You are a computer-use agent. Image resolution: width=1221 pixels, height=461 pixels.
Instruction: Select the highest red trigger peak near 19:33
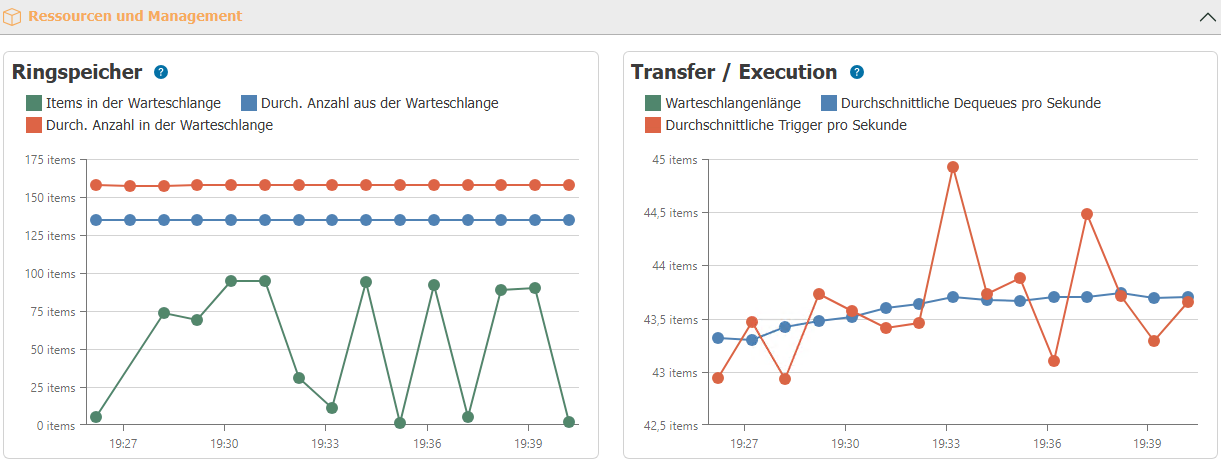(953, 167)
